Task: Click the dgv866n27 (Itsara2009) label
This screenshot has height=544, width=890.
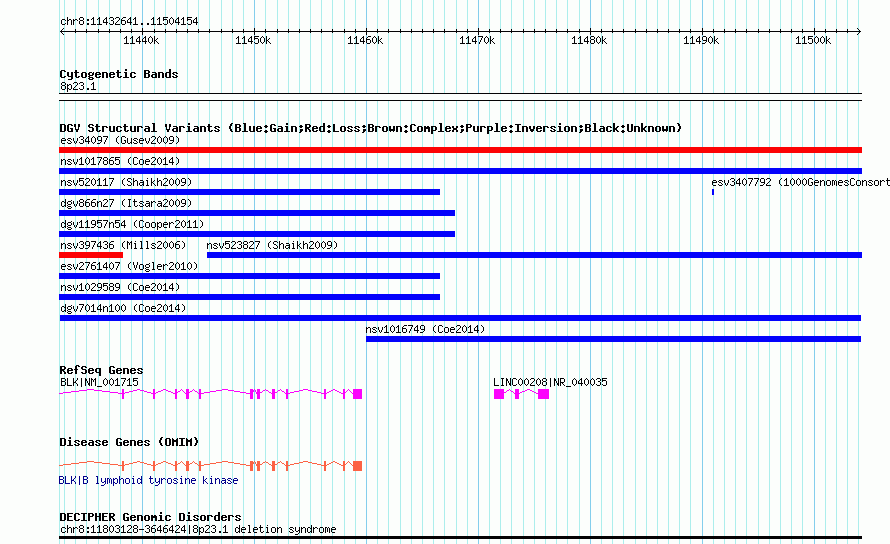Action: 126,203
